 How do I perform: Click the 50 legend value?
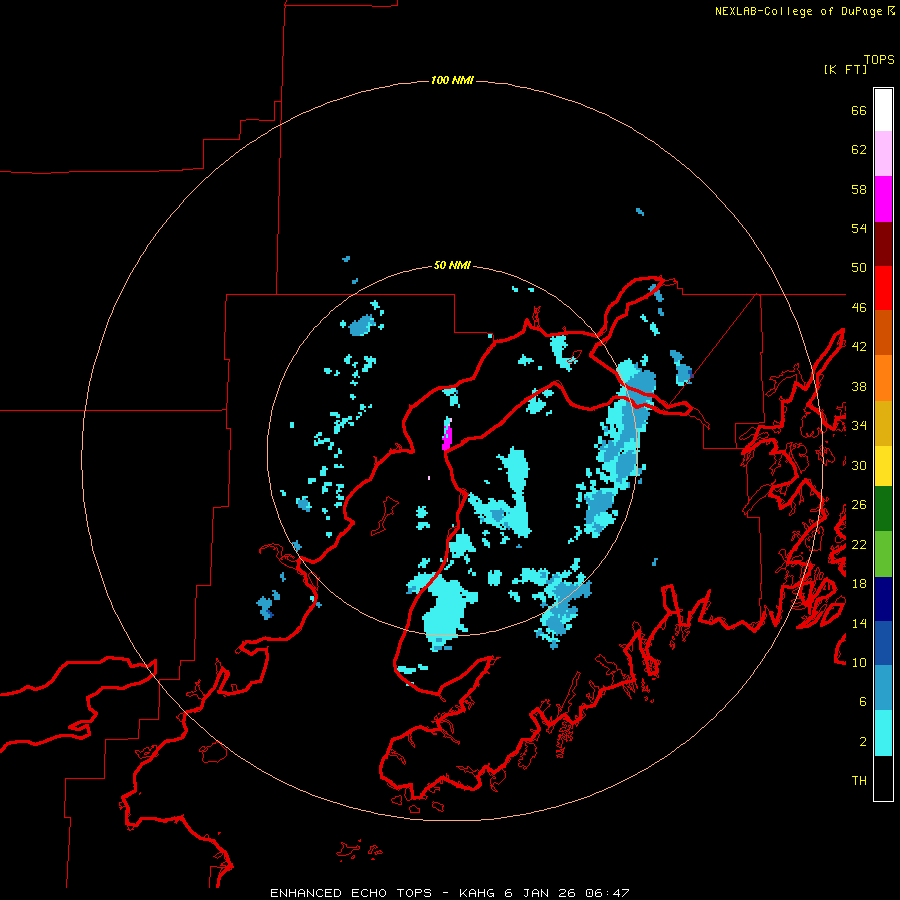click(859, 268)
